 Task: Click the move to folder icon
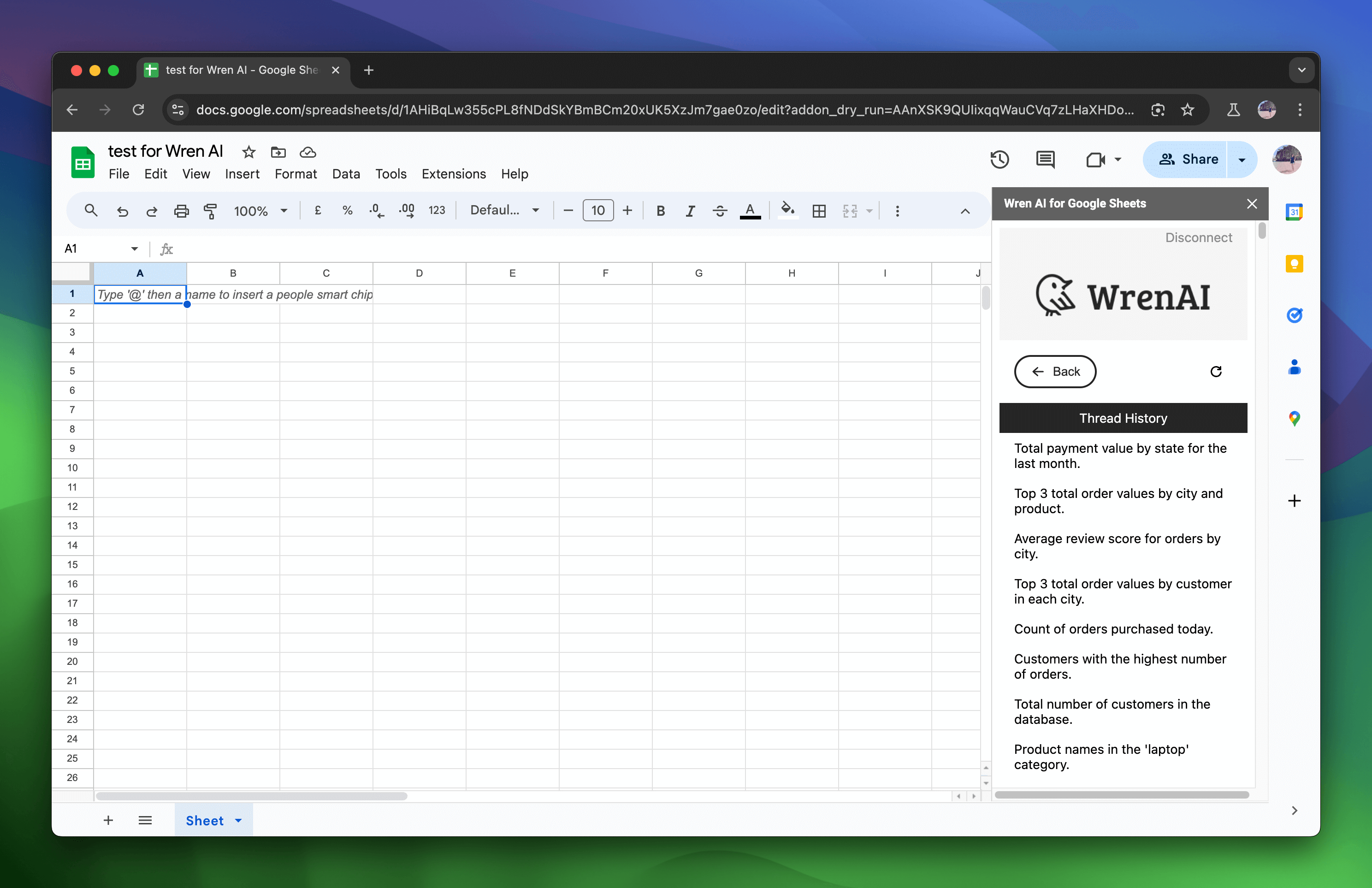coord(278,152)
